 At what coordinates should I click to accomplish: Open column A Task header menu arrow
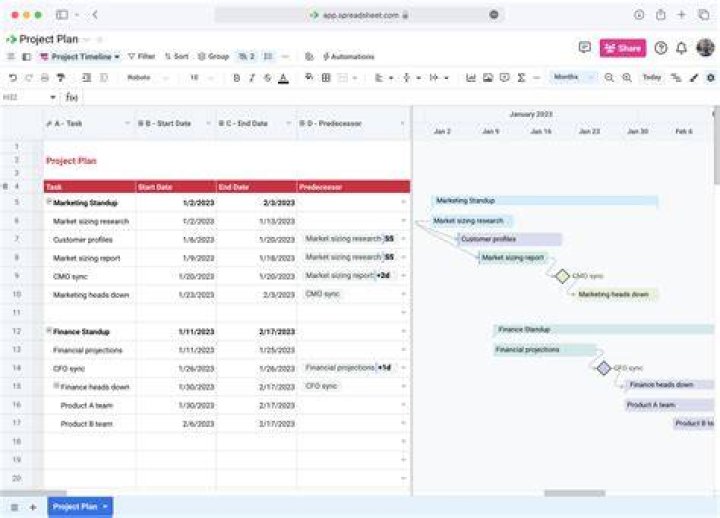pyautogui.click(x=127, y=123)
